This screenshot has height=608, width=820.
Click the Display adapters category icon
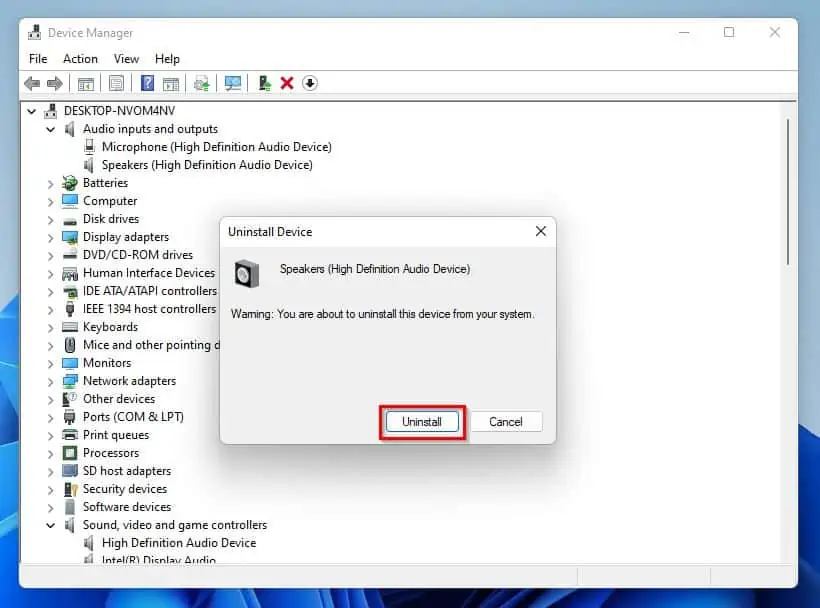click(70, 237)
